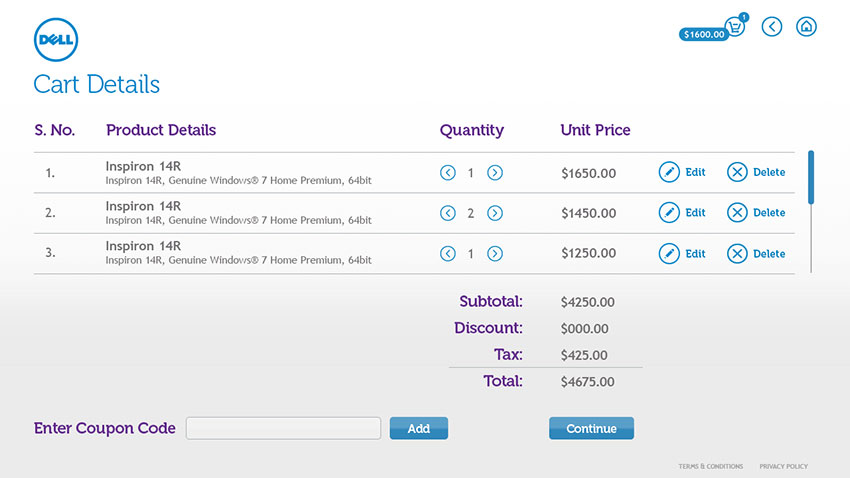Screen dimensions: 850x478
Task: Click the X delete icon for item 1
Action: 737,172
